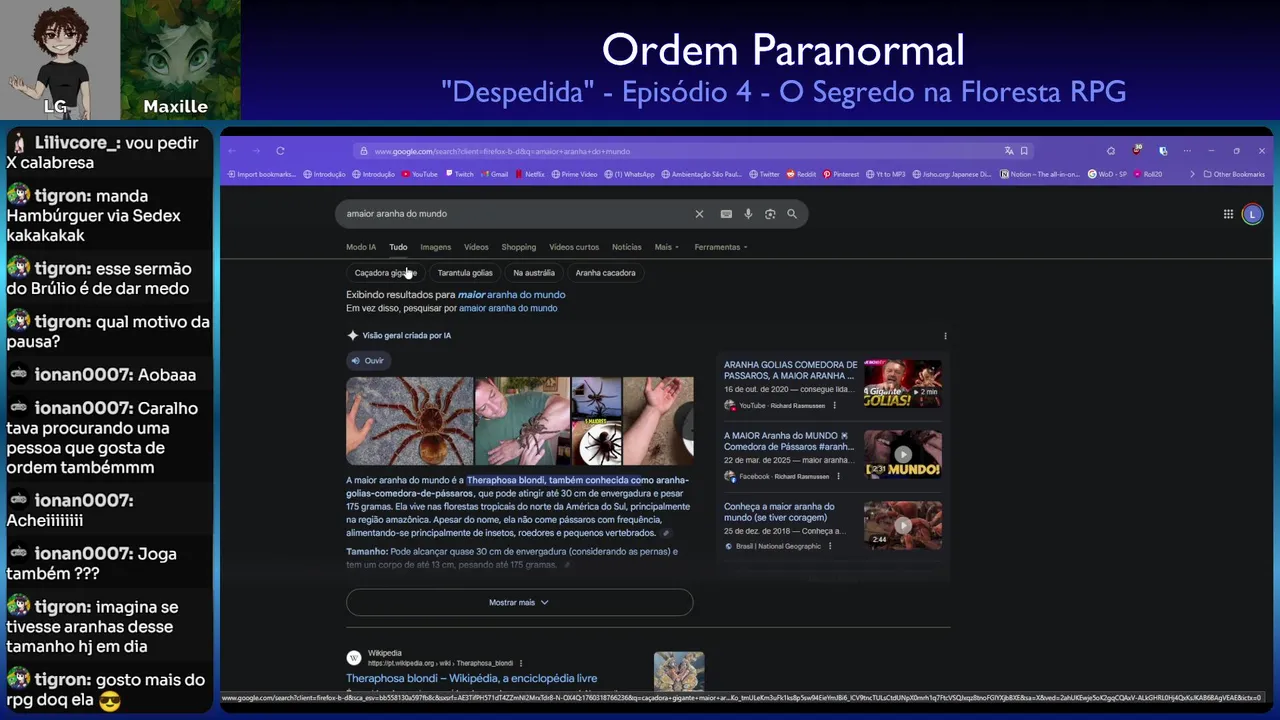Play the AI overview audio with Ouvir
Image resolution: width=1280 pixels, height=720 pixels.
(367, 361)
